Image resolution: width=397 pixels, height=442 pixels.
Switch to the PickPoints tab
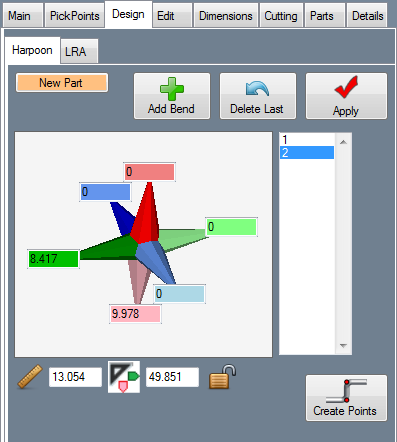click(x=75, y=16)
